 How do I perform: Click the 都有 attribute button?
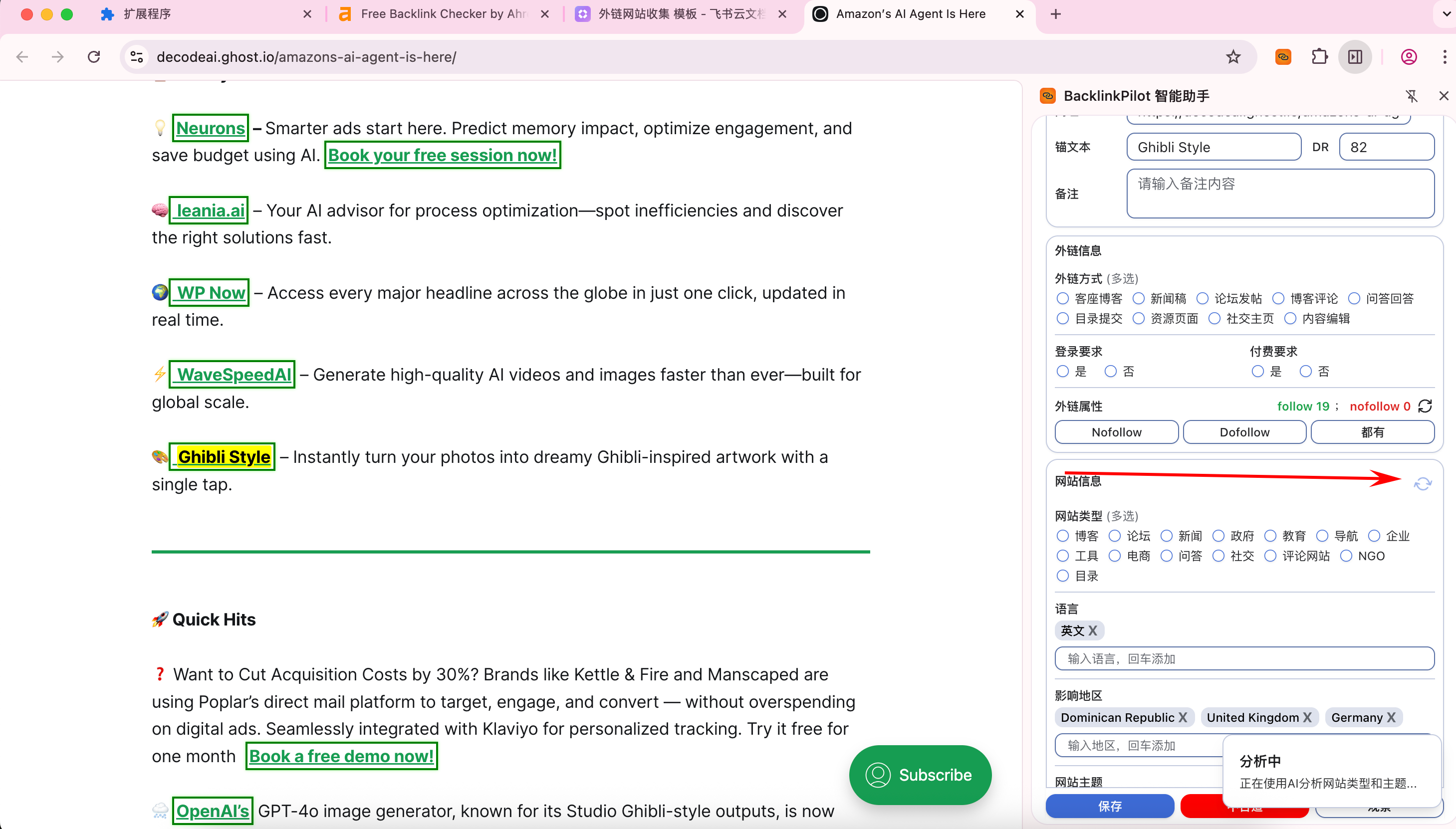[1372, 432]
